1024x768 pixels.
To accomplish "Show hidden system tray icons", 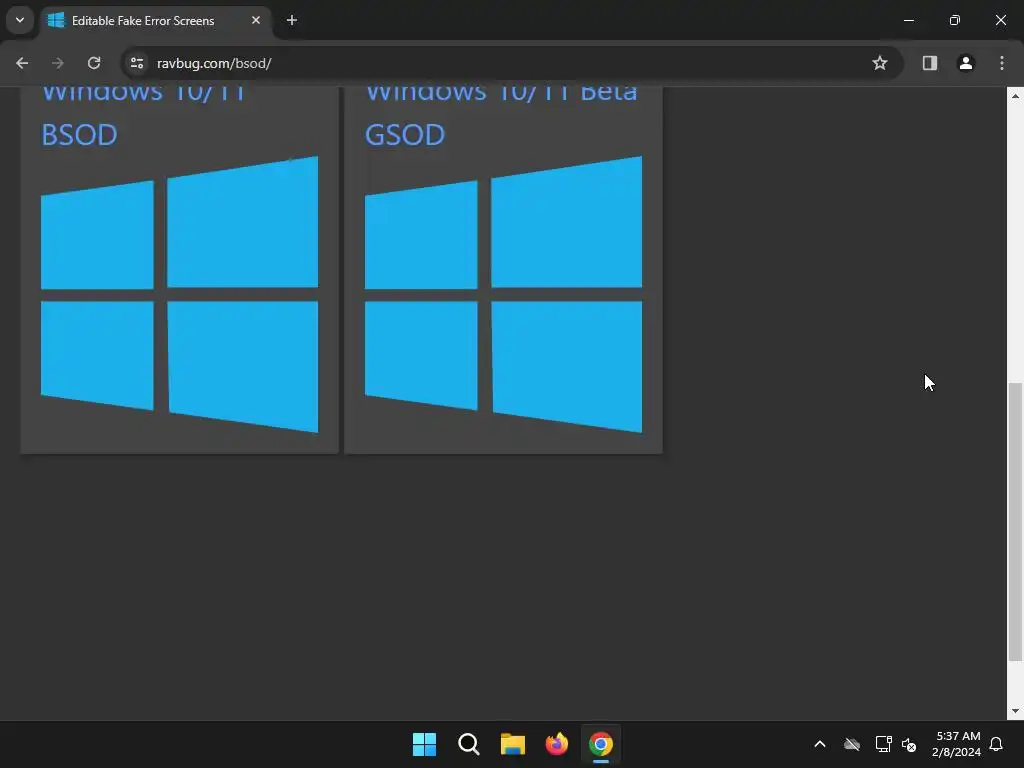I will [820, 744].
